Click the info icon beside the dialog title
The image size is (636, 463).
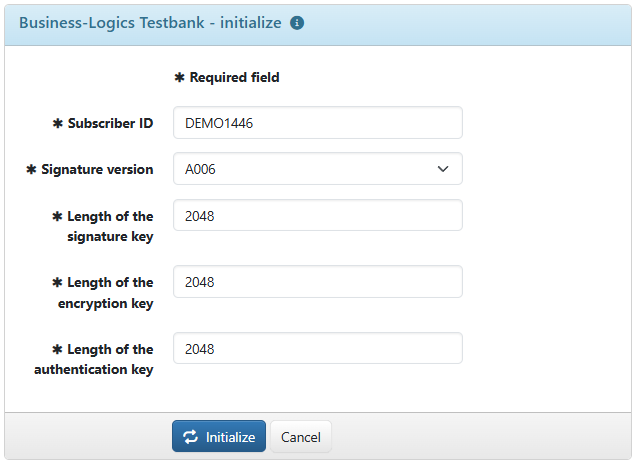tap(297, 23)
